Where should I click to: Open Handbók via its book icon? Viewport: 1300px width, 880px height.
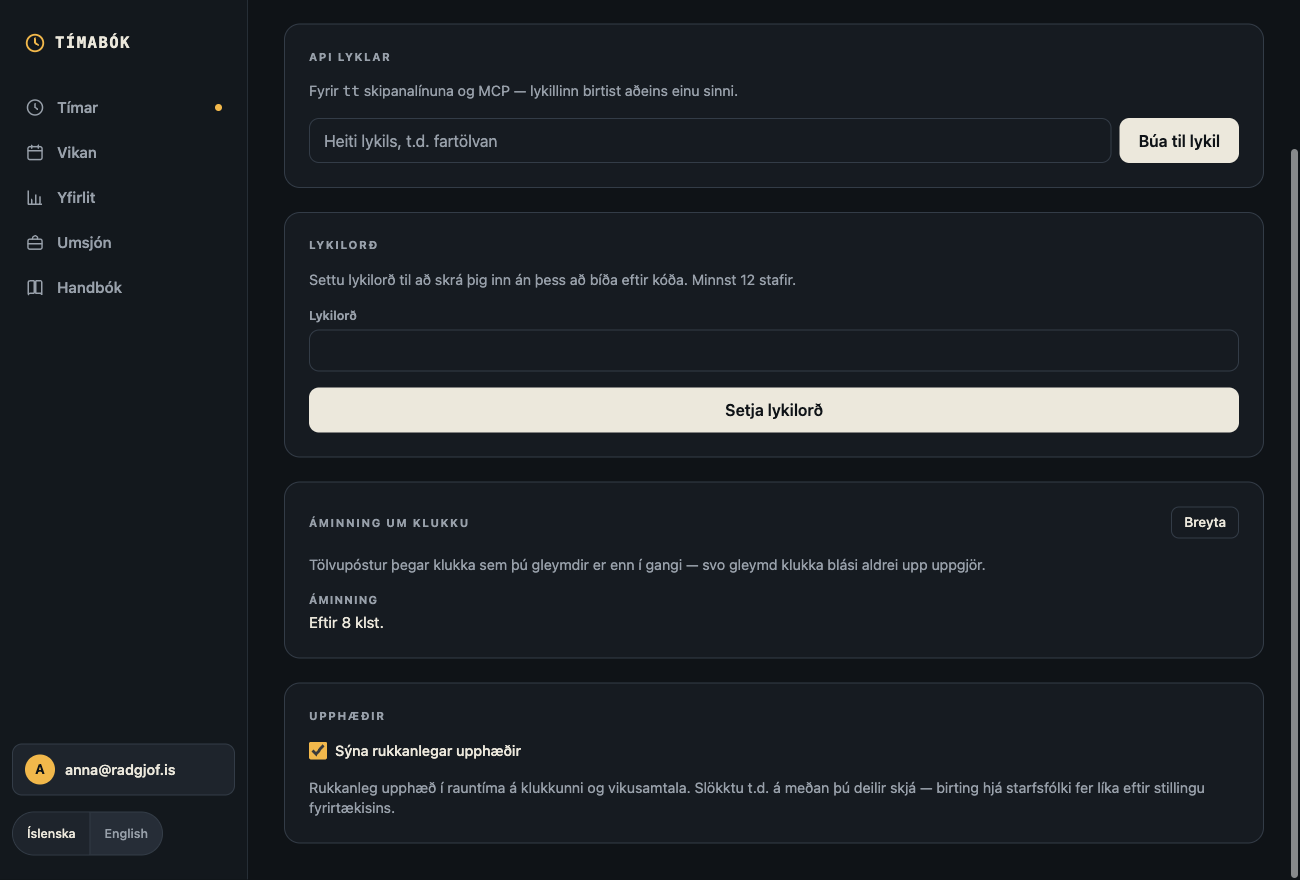coord(35,287)
